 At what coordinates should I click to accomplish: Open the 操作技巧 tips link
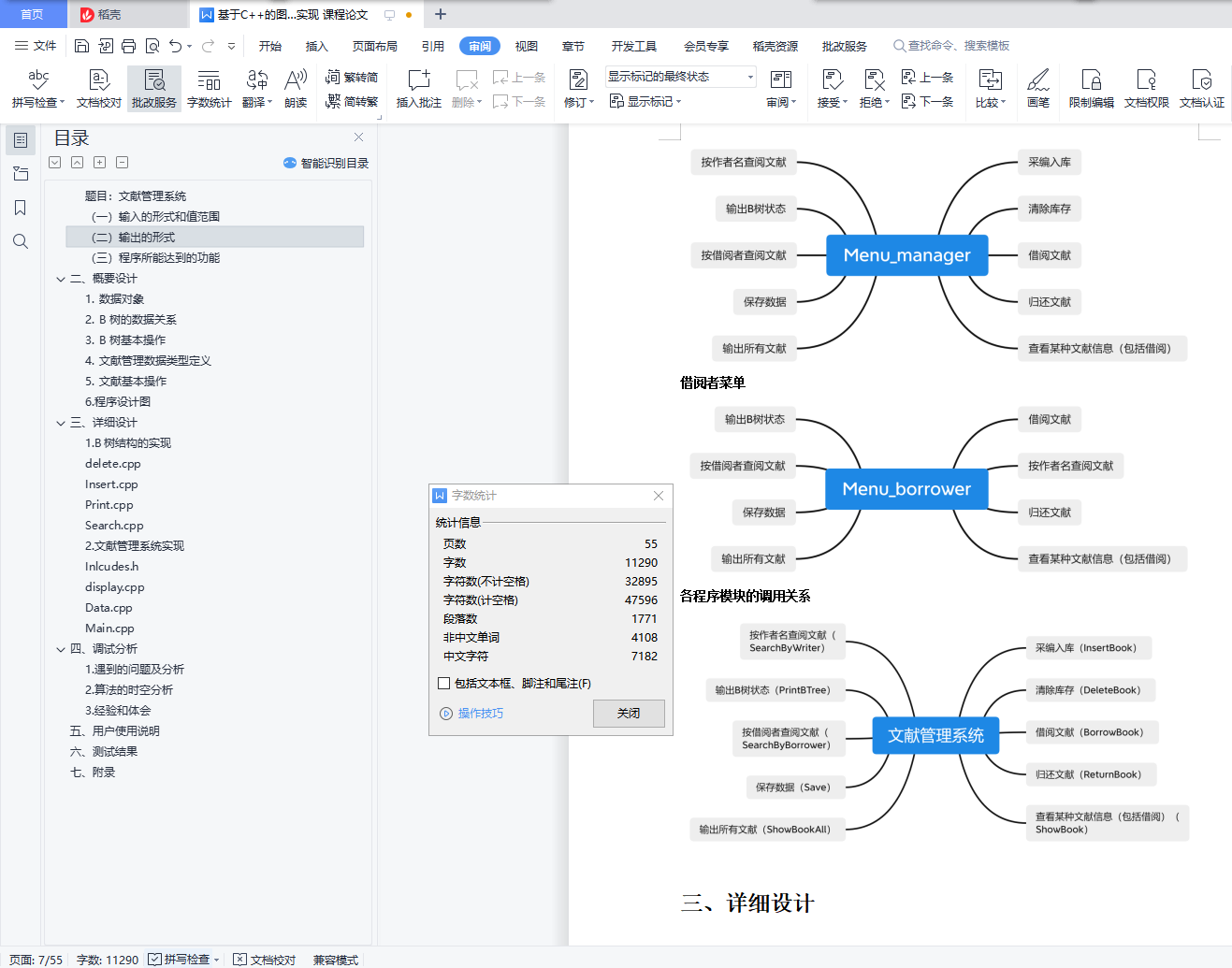coord(472,713)
